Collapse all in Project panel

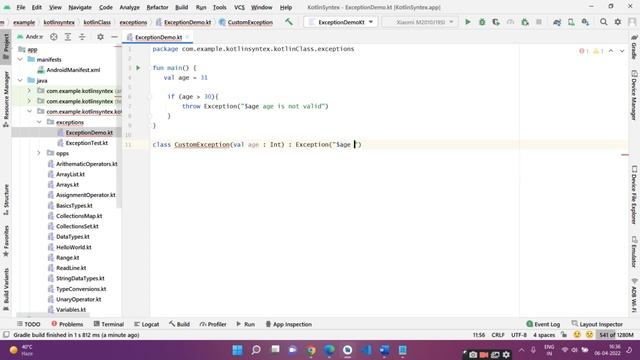82,37
